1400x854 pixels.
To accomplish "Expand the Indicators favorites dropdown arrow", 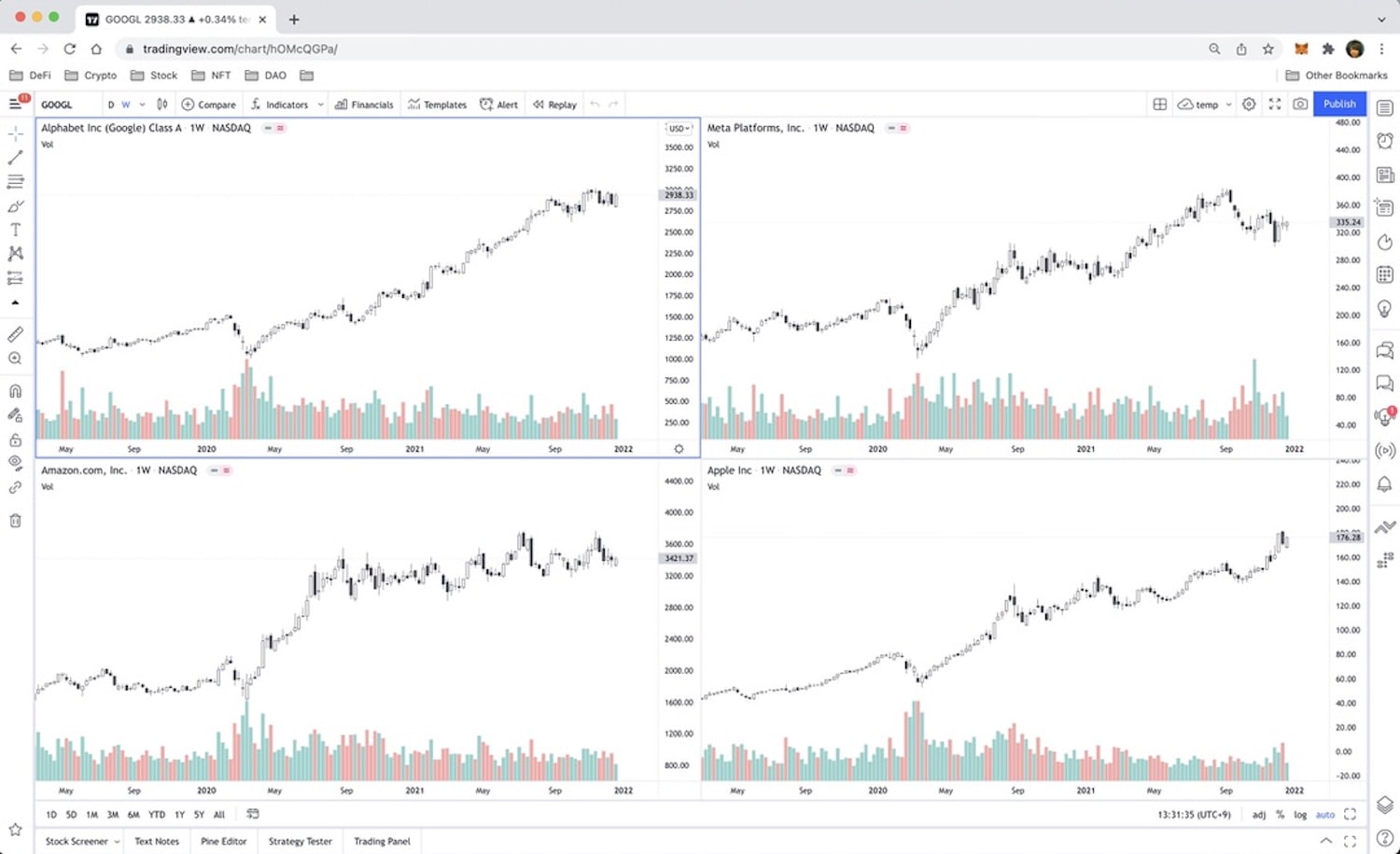I will [x=320, y=105].
